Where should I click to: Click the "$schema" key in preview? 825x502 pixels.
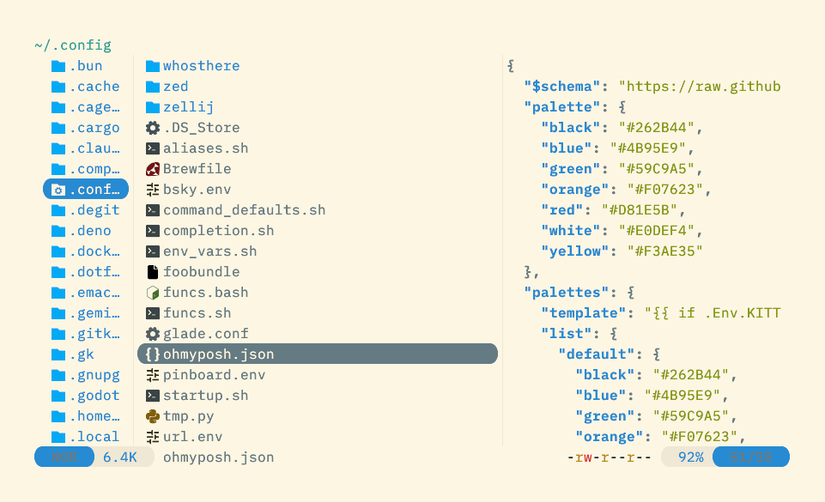click(x=562, y=86)
